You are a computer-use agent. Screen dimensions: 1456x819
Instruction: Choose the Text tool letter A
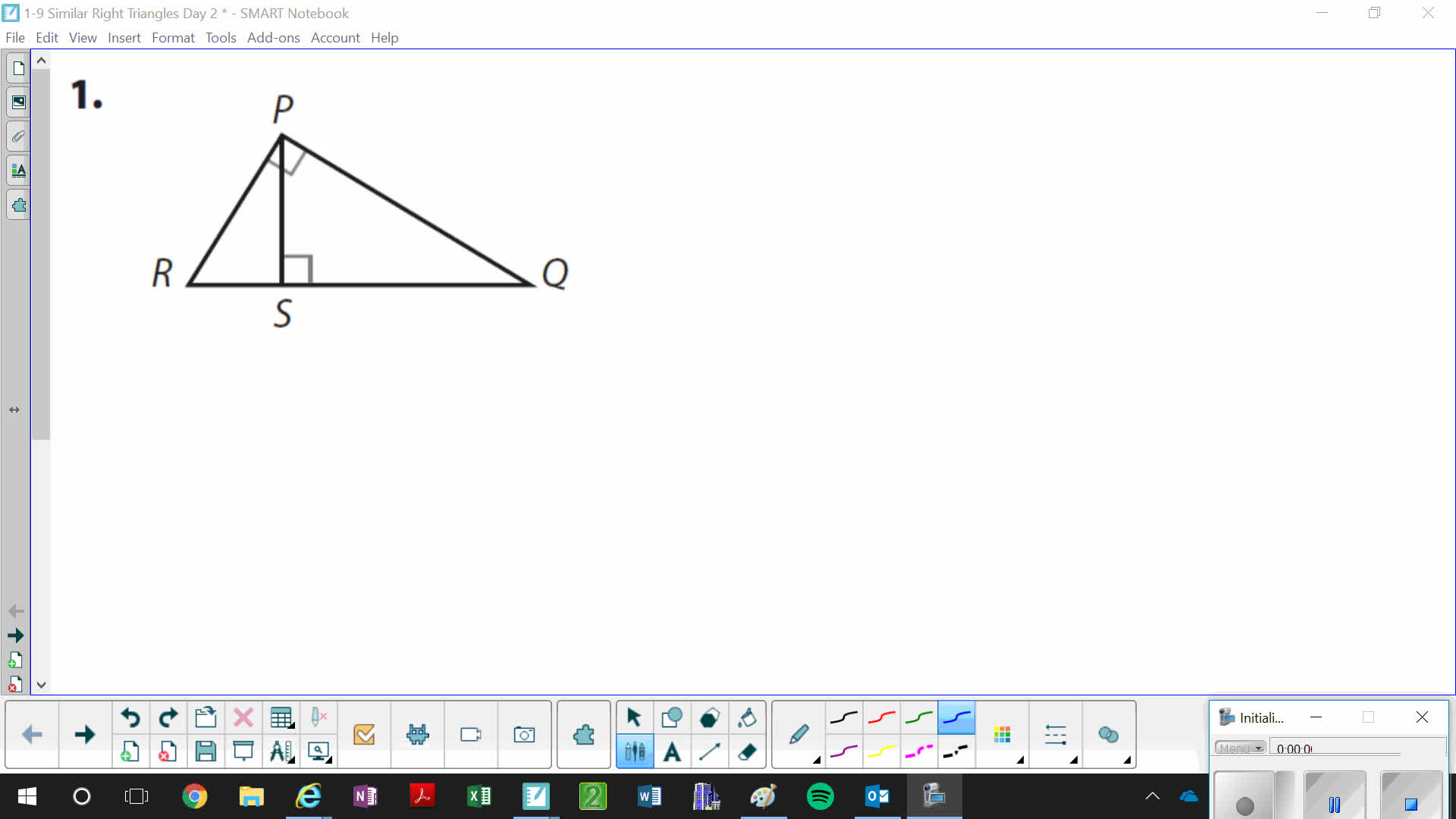coord(672,752)
